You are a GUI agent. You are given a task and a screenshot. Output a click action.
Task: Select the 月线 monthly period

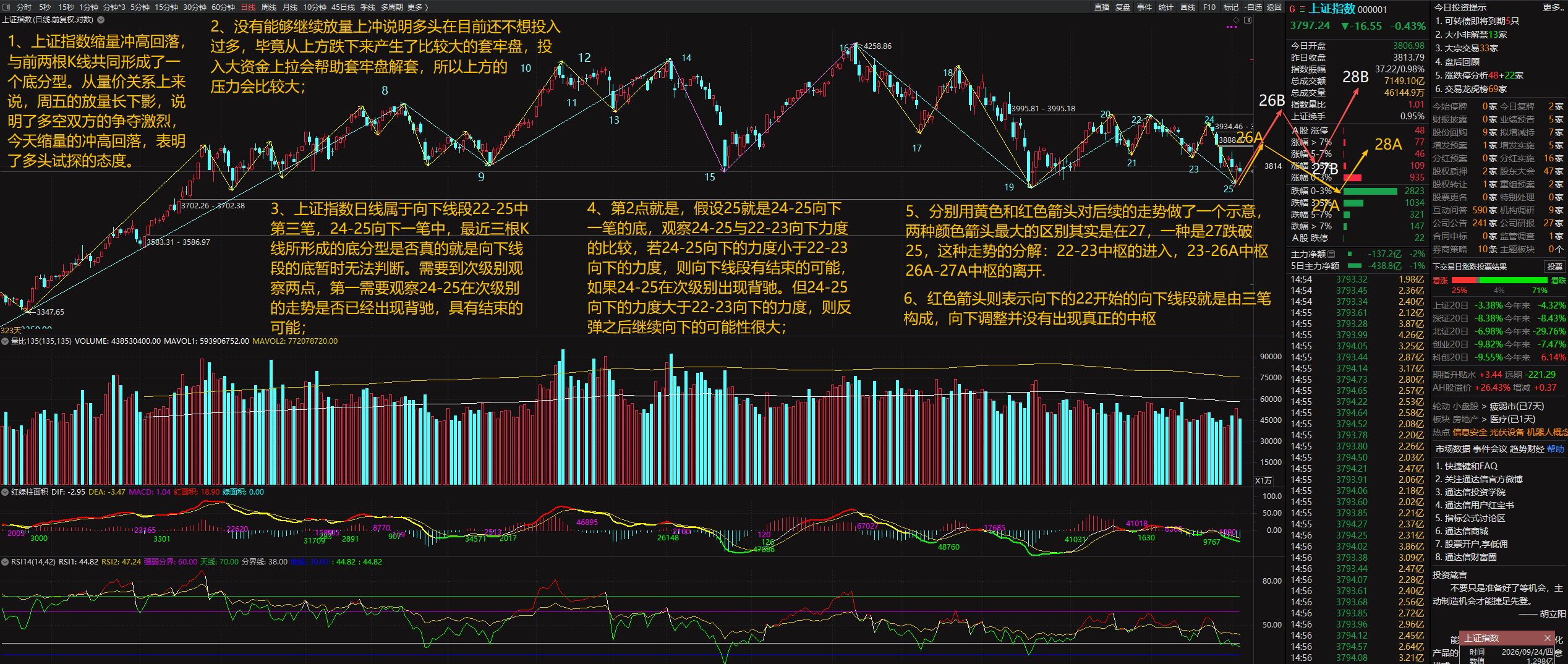point(290,7)
